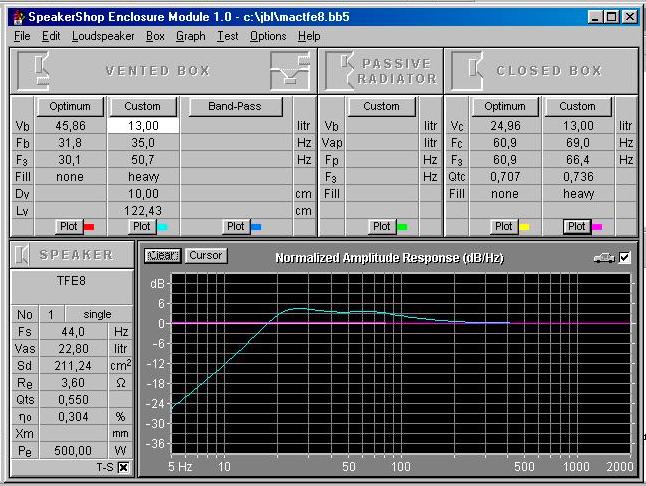Click the empty Xm value field
Viewport: 646px width, 486px height.
[73, 434]
